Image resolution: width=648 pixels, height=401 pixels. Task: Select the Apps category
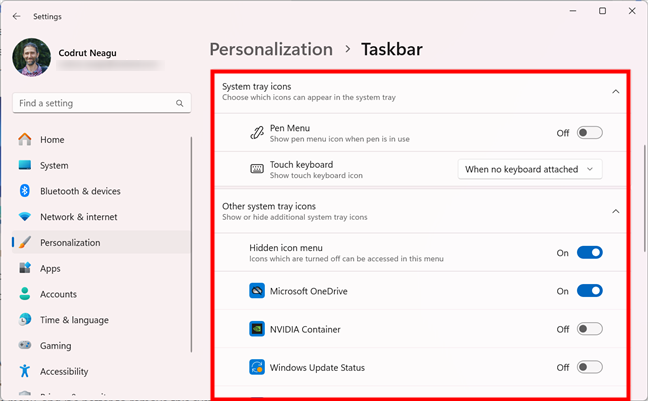[x=101, y=268]
